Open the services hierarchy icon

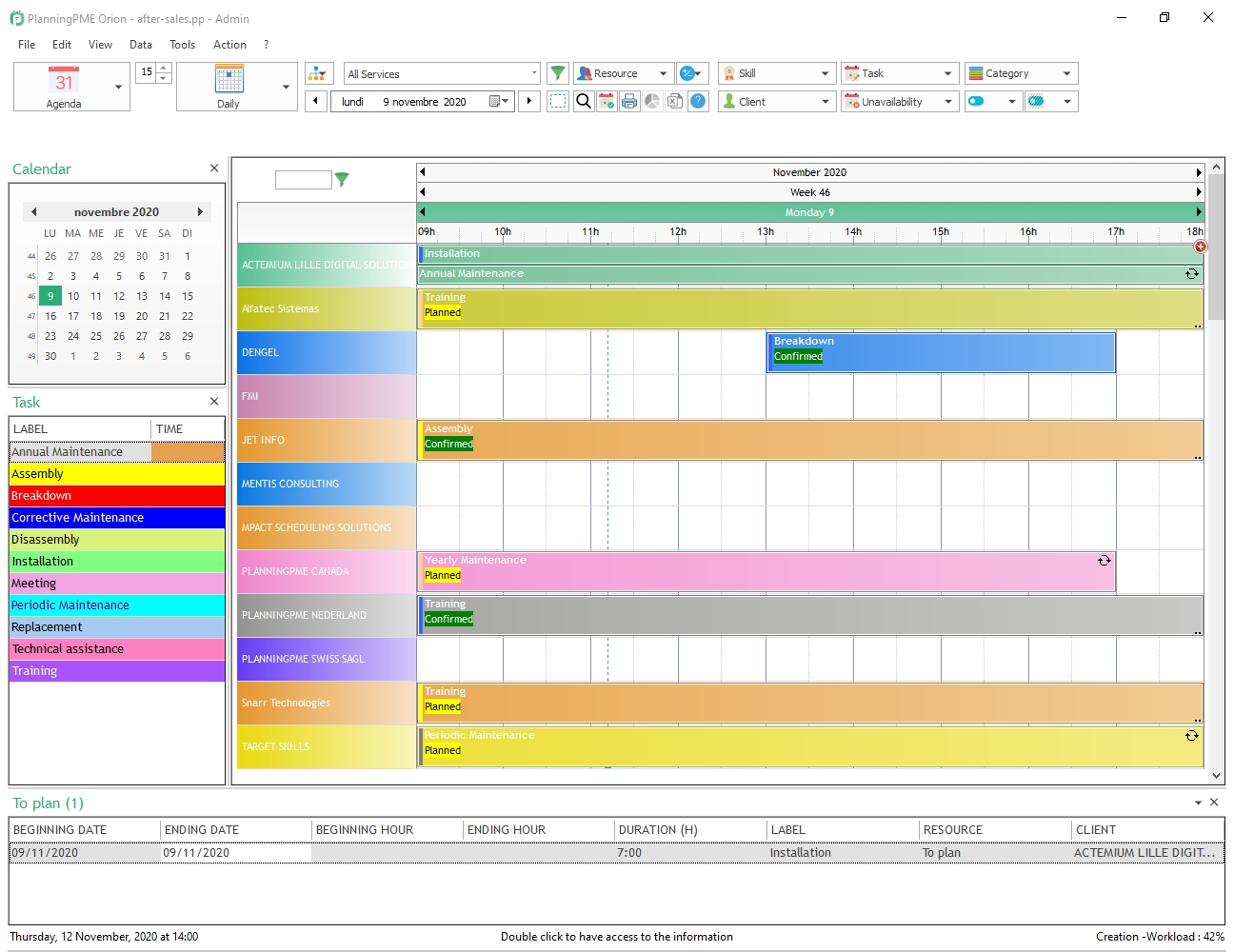[x=319, y=73]
